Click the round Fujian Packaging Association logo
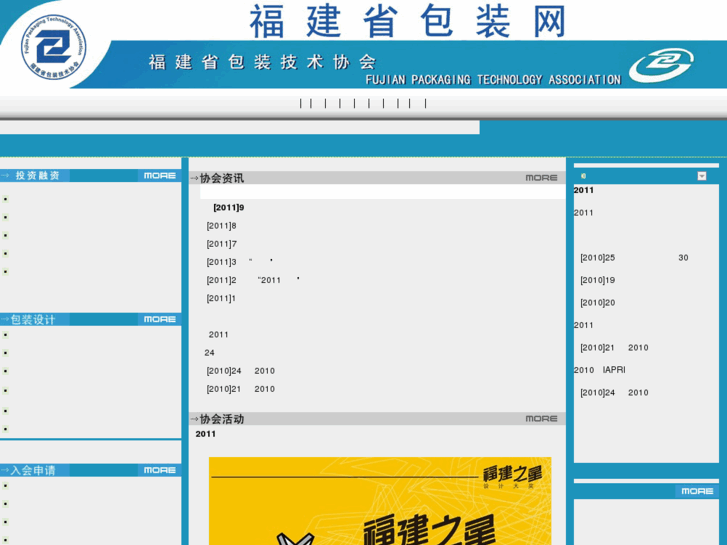727x545 pixels. tap(53, 47)
